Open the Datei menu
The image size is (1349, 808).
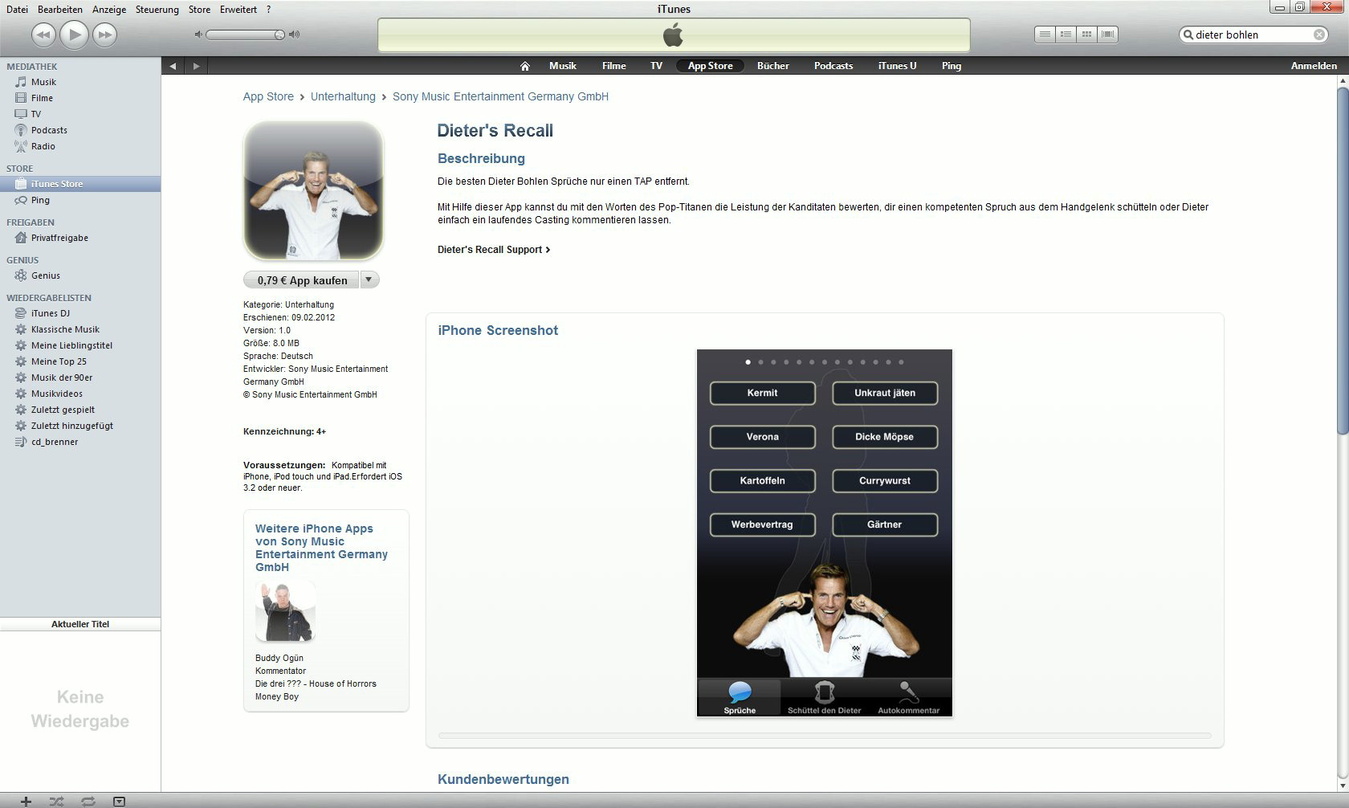17,9
